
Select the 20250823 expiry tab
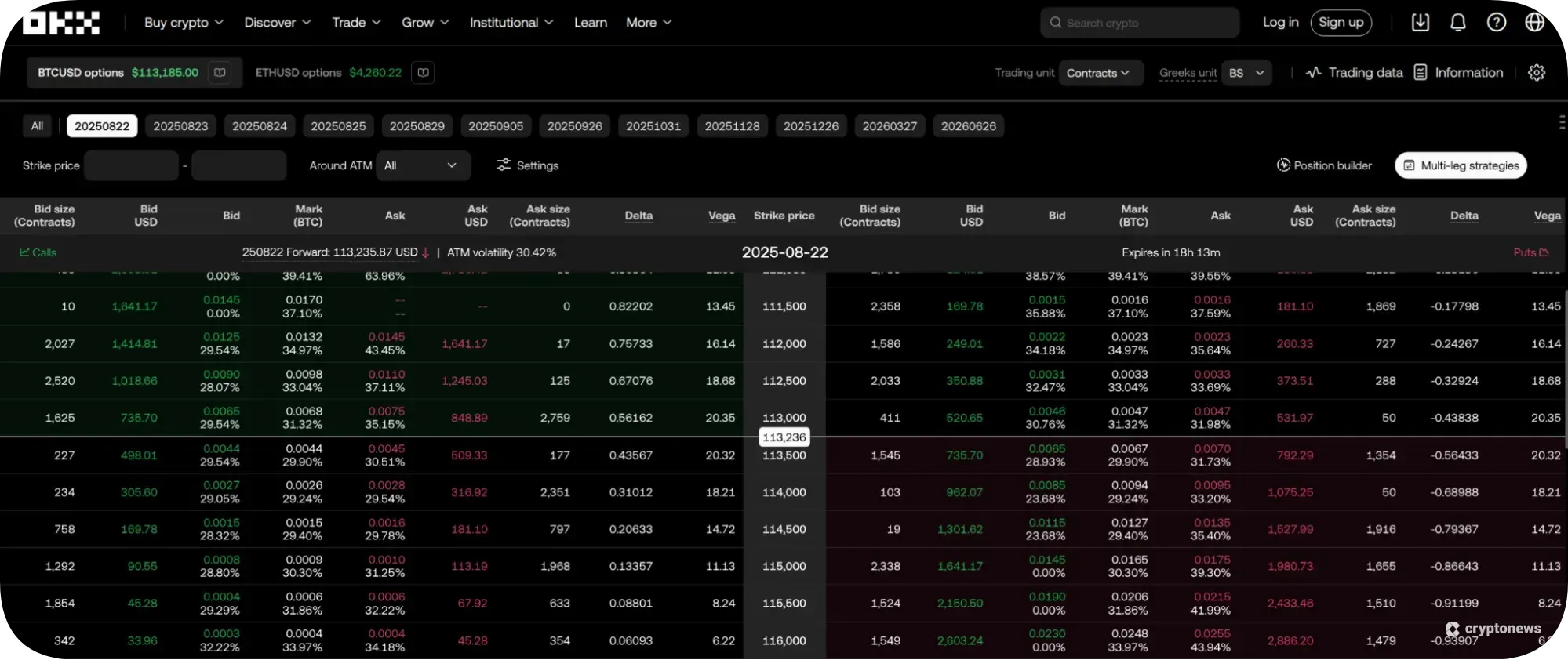pos(180,126)
